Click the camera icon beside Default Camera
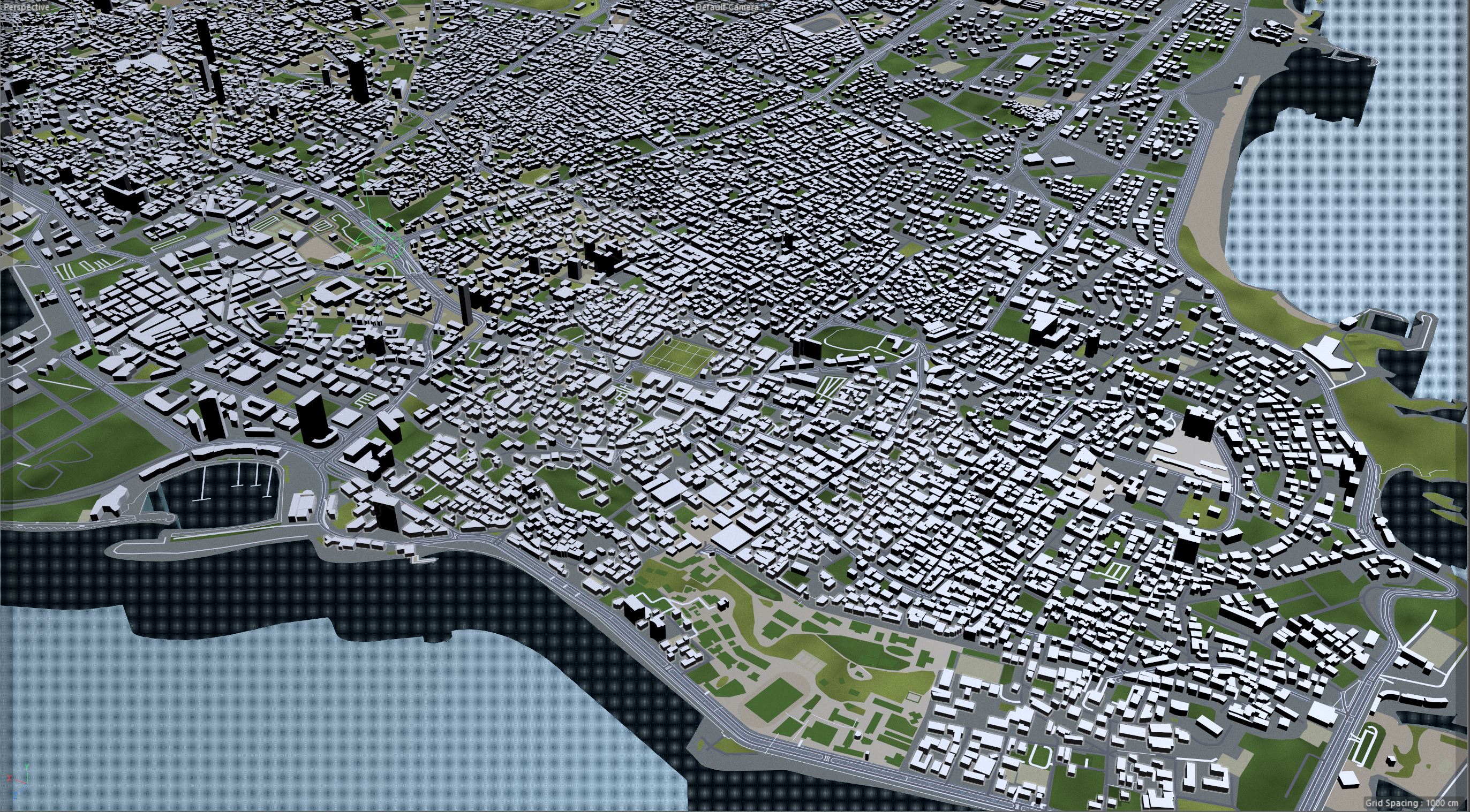The height and width of the screenshot is (812, 1470). pos(766,7)
